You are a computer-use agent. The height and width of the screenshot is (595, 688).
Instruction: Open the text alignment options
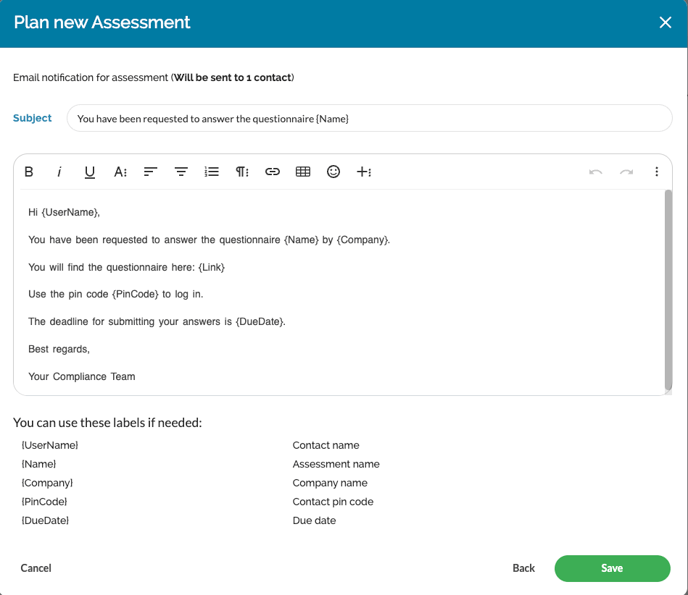[x=151, y=172]
